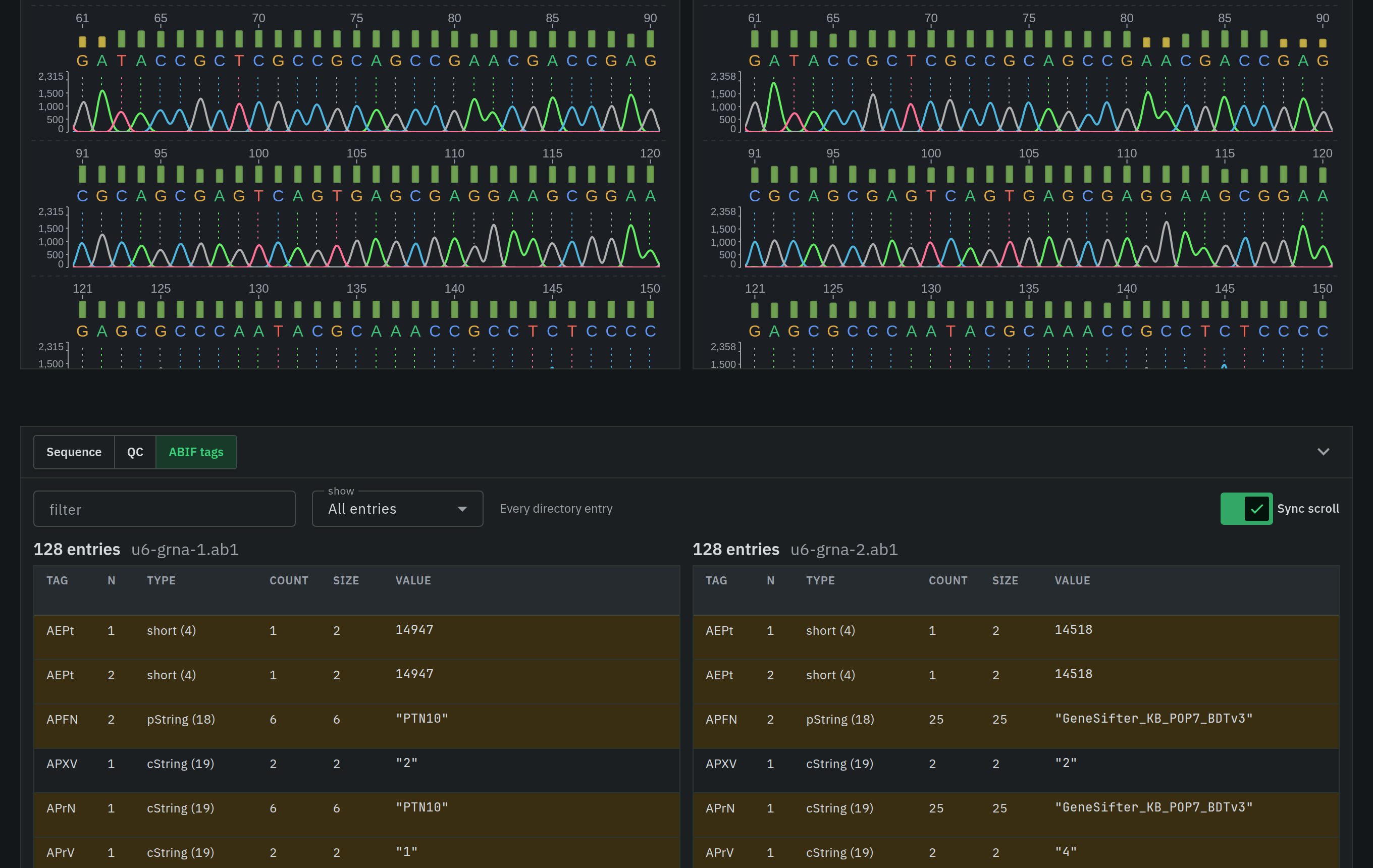The height and width of the screenshot is (868, 1373).
Task: Click the COUNT column header in u6-grna-1 table
Action: (289, 580)
